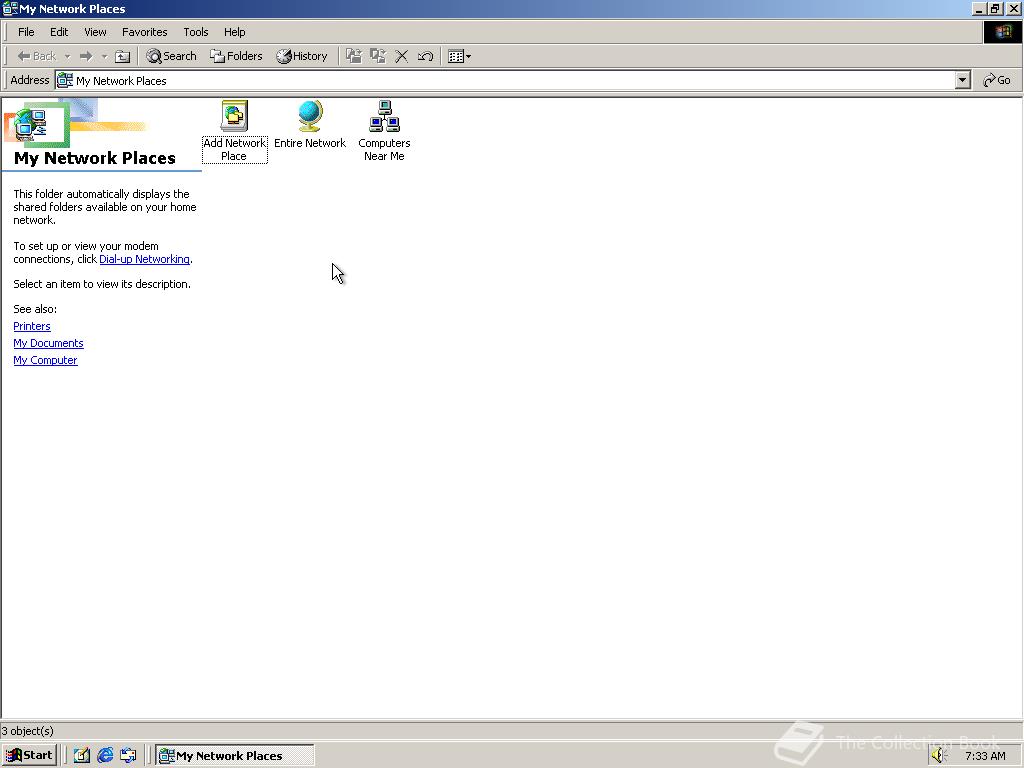Expand the Address bar dropdown
1024x768 pixels.
click(x=963, y=80)
